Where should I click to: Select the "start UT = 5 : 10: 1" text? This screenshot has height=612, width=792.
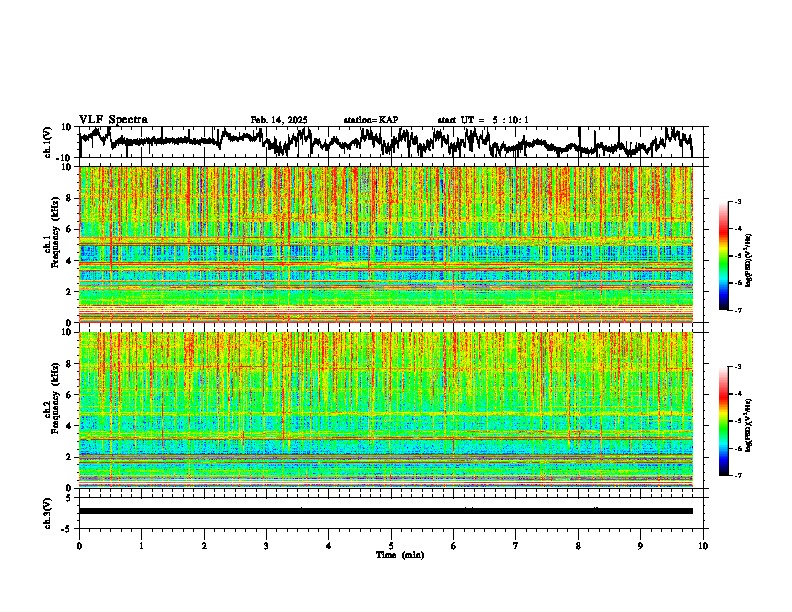tap(483, 120)
